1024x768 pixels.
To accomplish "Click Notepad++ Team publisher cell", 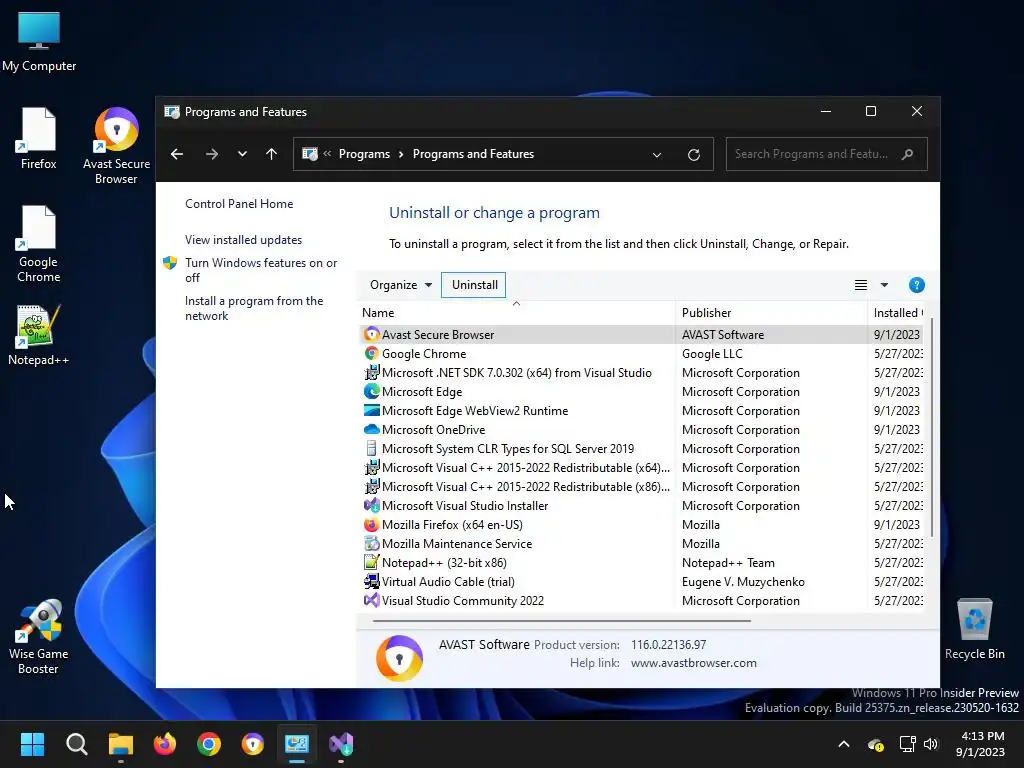I will (x=728, y=562).
